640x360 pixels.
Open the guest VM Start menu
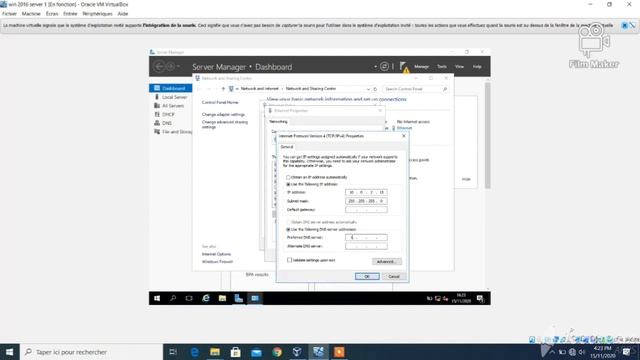(x=157, y=298)
